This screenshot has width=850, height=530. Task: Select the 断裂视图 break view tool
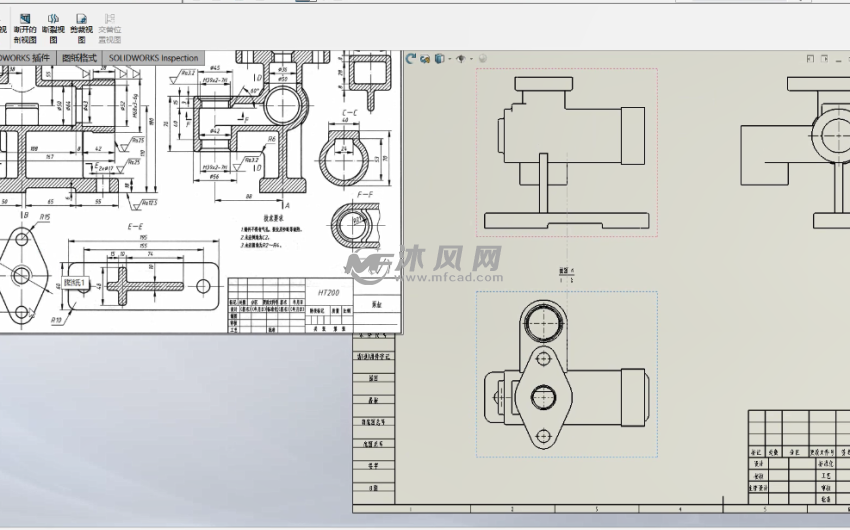click(x=53, y=28)
